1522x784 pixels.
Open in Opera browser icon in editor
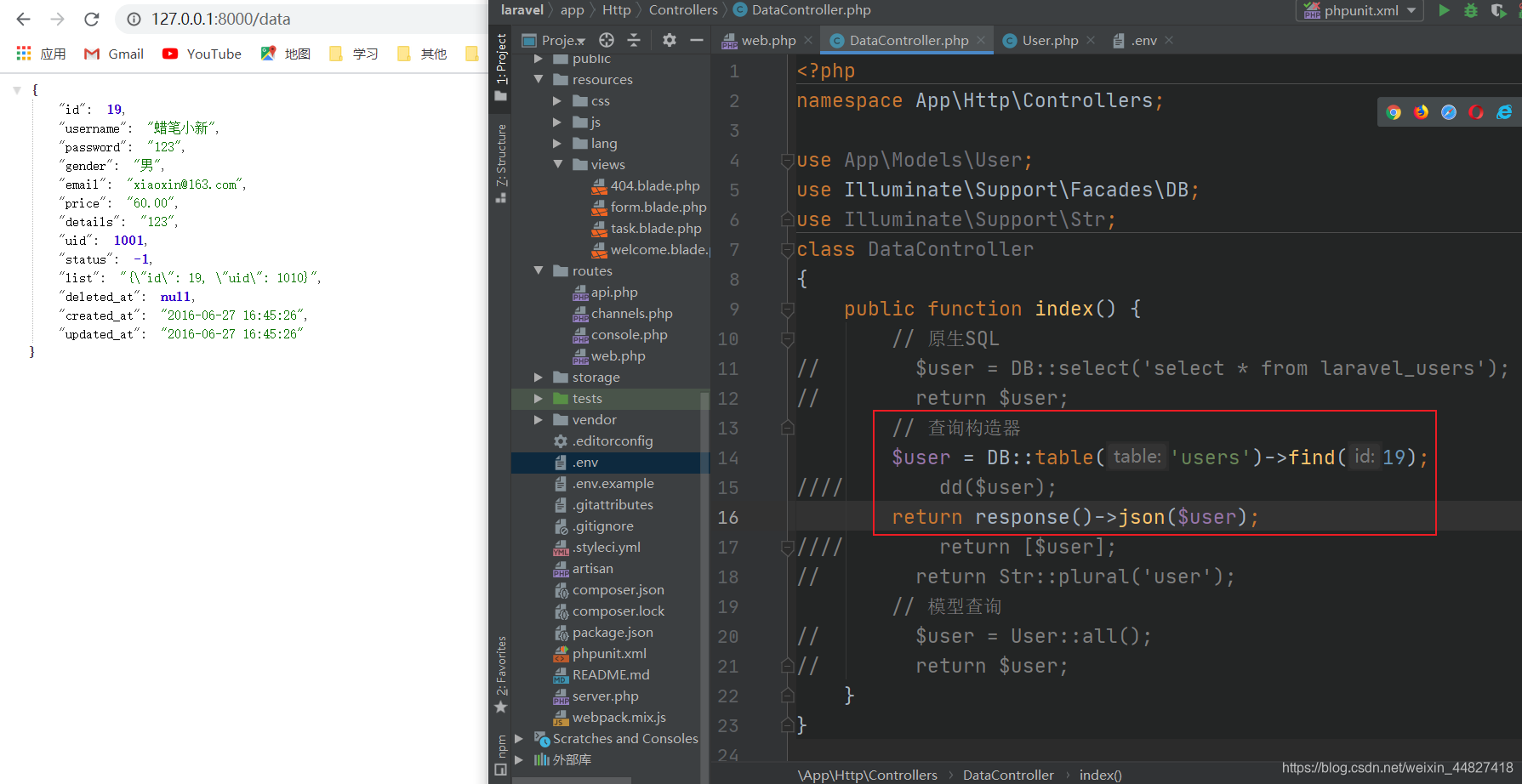coord(1476,112)
